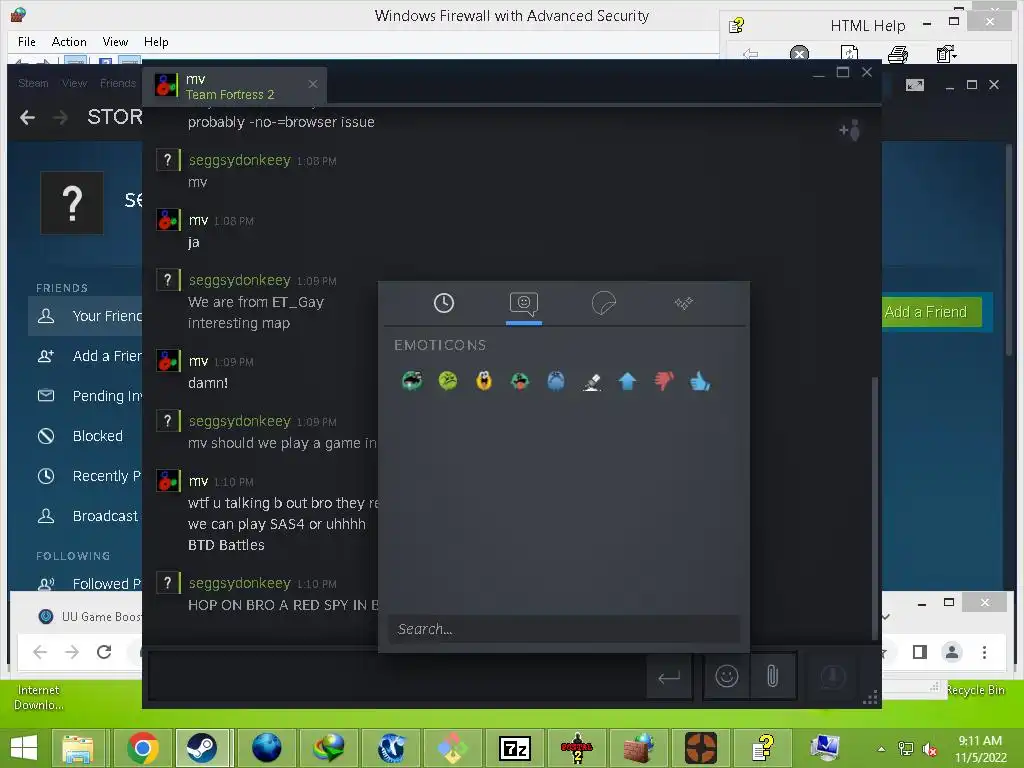Viewport: 1024px width, 768px height.
Task: Insert the green face with red hat emoticon
Action: pyautogui.click(x=520, y=381)
